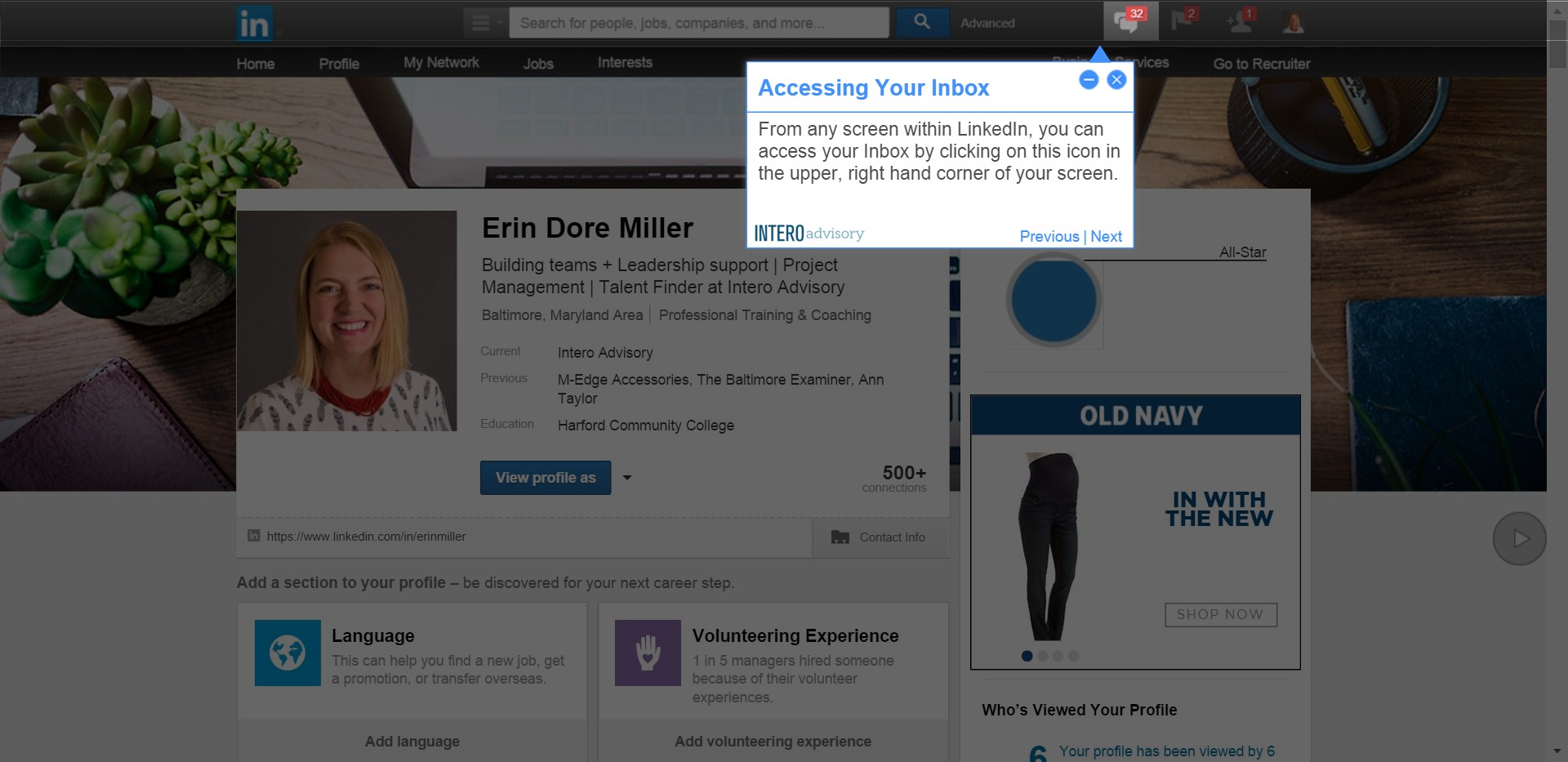Image resolution: width=1568 pixels, height=762 pixels.
Task: Click Add volunteering experience button
Action: coord(773,742)
